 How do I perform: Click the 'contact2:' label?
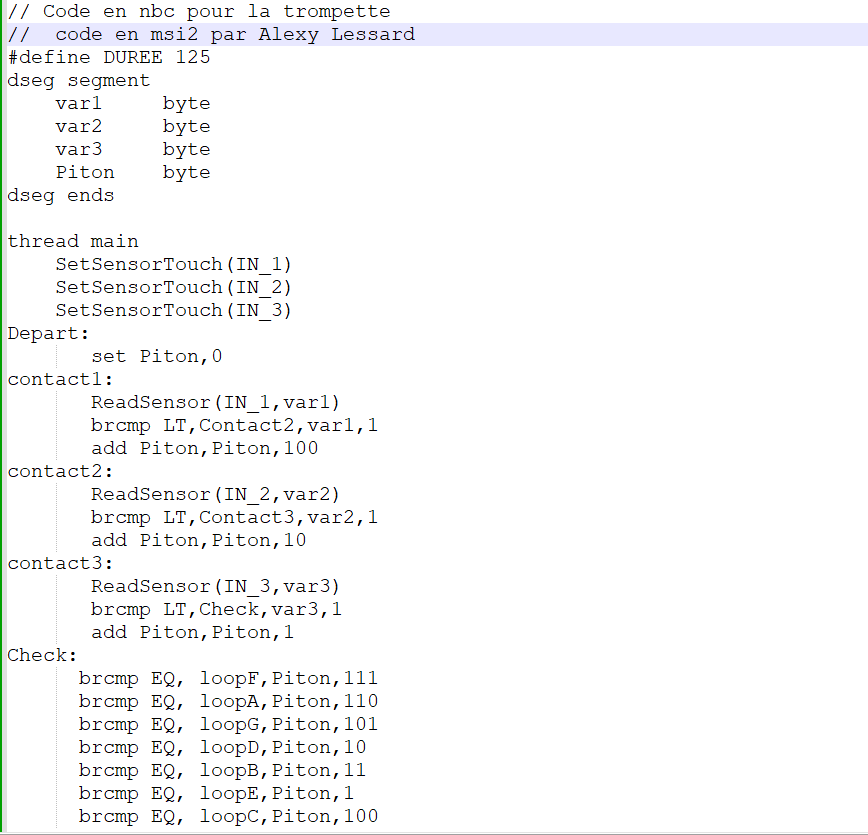point(60,471)
